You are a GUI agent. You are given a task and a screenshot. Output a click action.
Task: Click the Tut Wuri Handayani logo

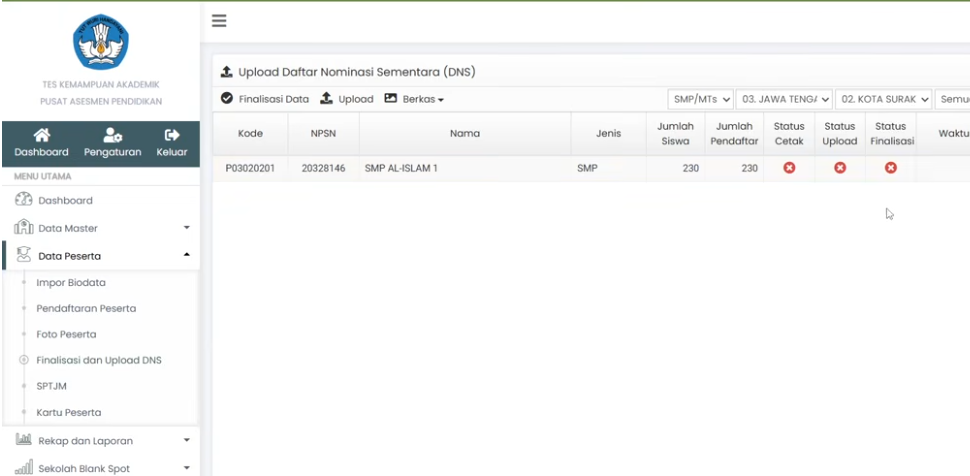pos(101,41)
